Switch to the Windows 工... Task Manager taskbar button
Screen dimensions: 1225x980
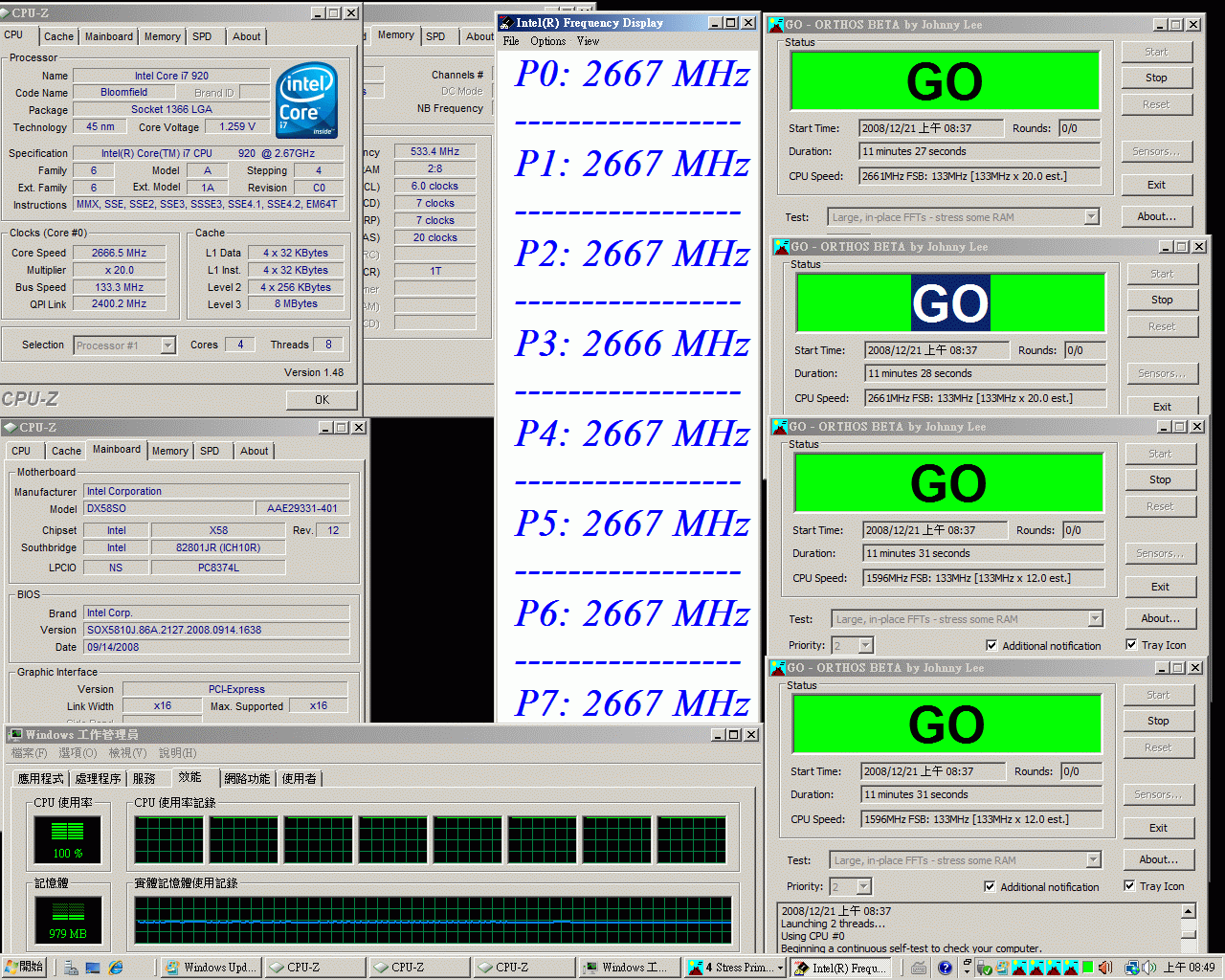click(628, 968)
